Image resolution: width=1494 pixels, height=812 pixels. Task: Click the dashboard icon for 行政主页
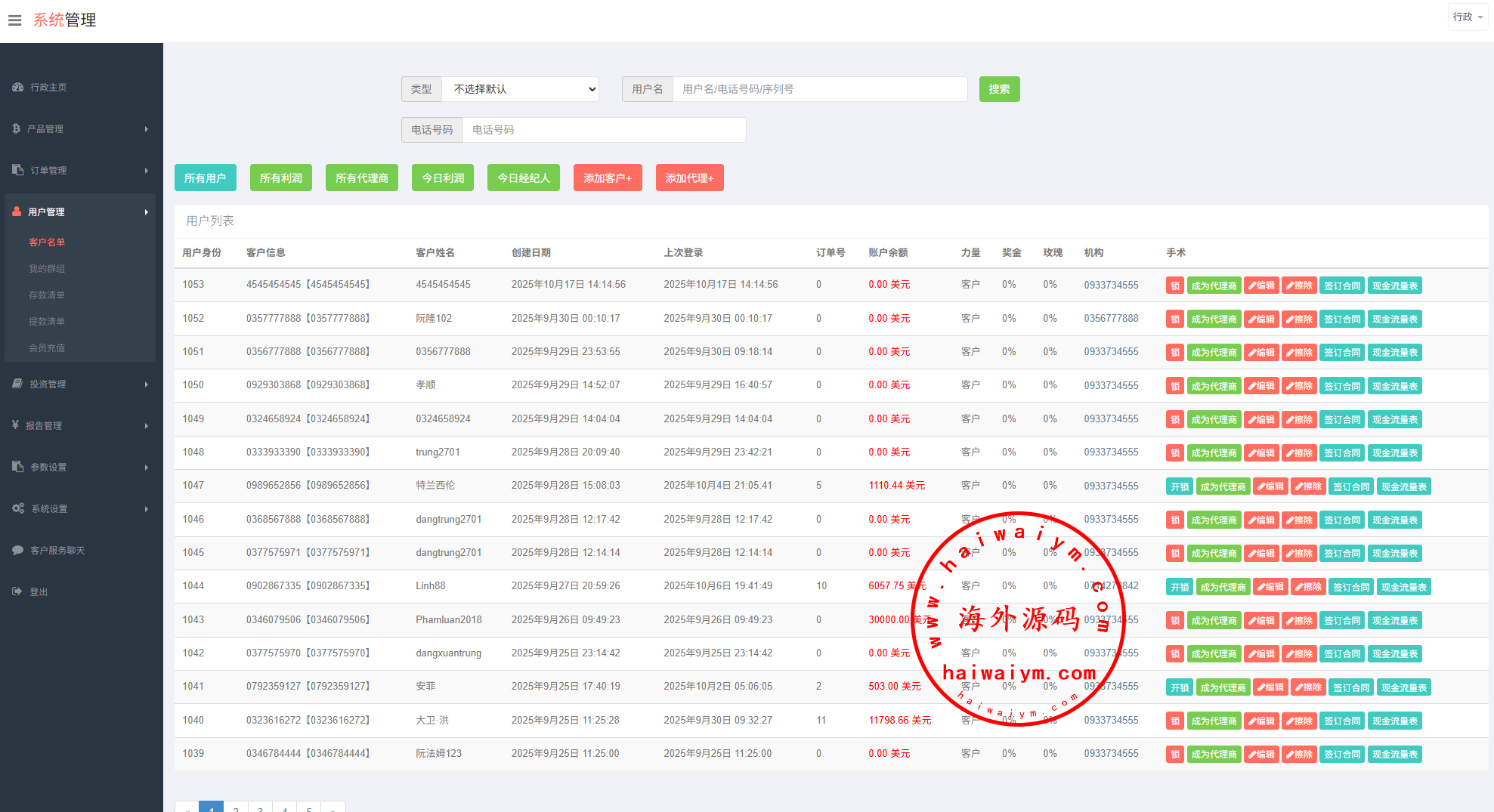coord(18,88)
